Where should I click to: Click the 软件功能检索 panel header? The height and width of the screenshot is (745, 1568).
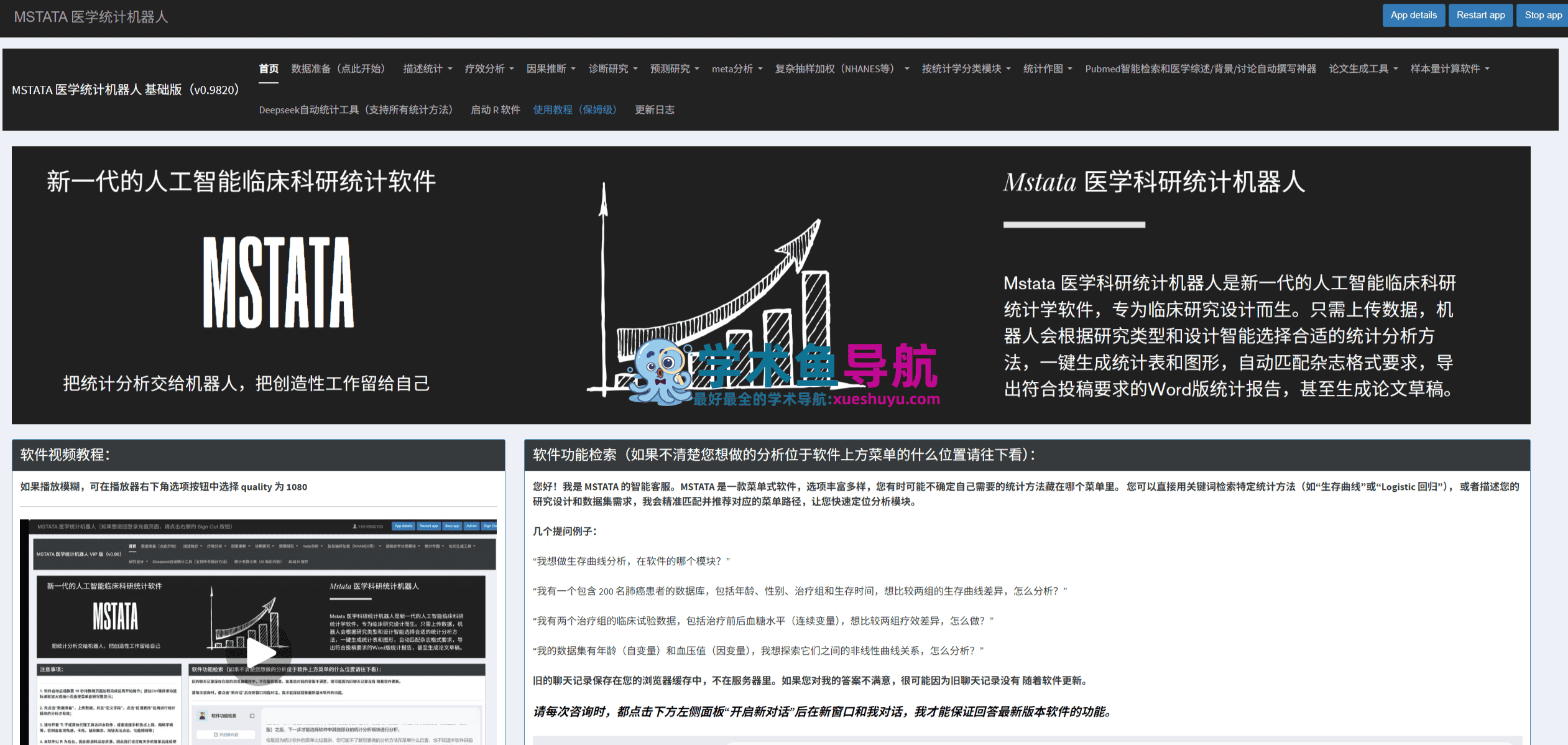point(1027,455)
